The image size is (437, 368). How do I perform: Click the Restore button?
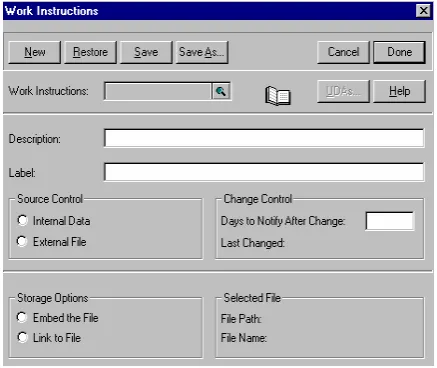pyautogui.click(x=90, y=52)
